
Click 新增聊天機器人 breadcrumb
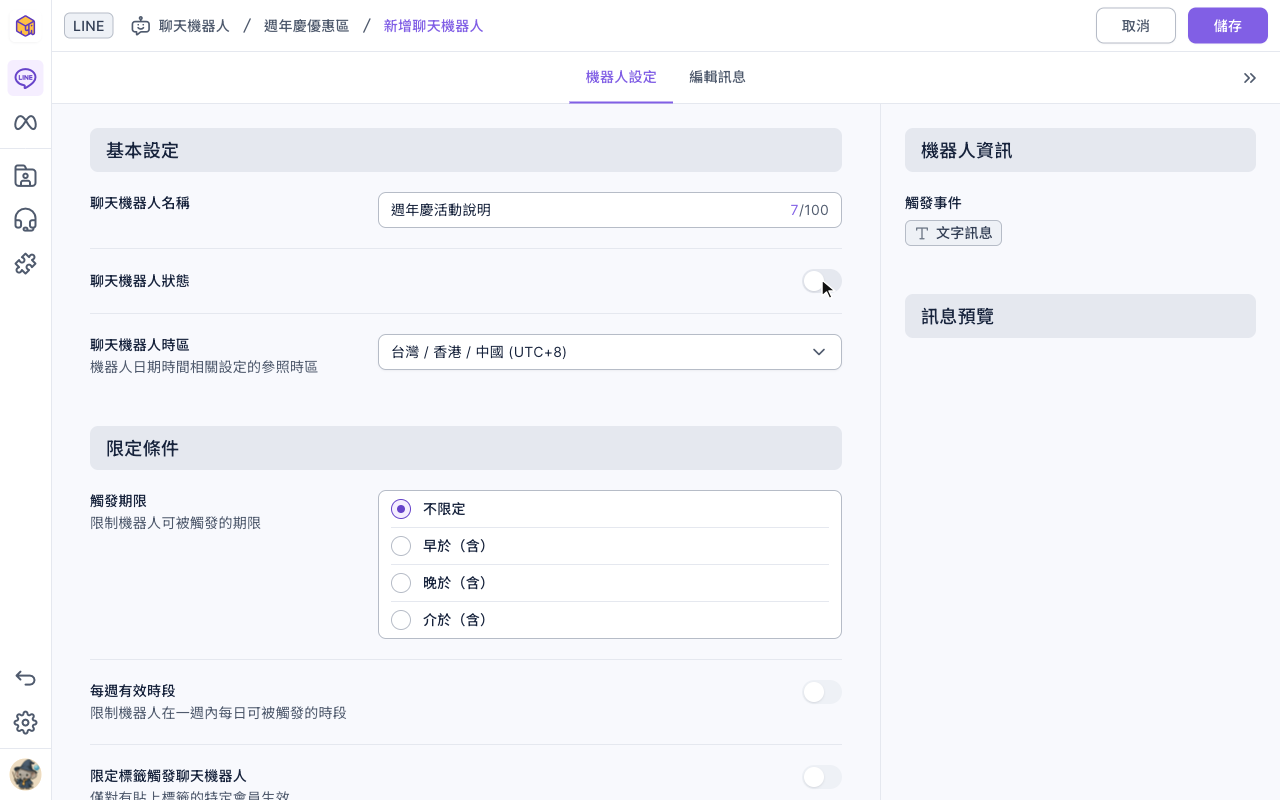tap(433, 26)
